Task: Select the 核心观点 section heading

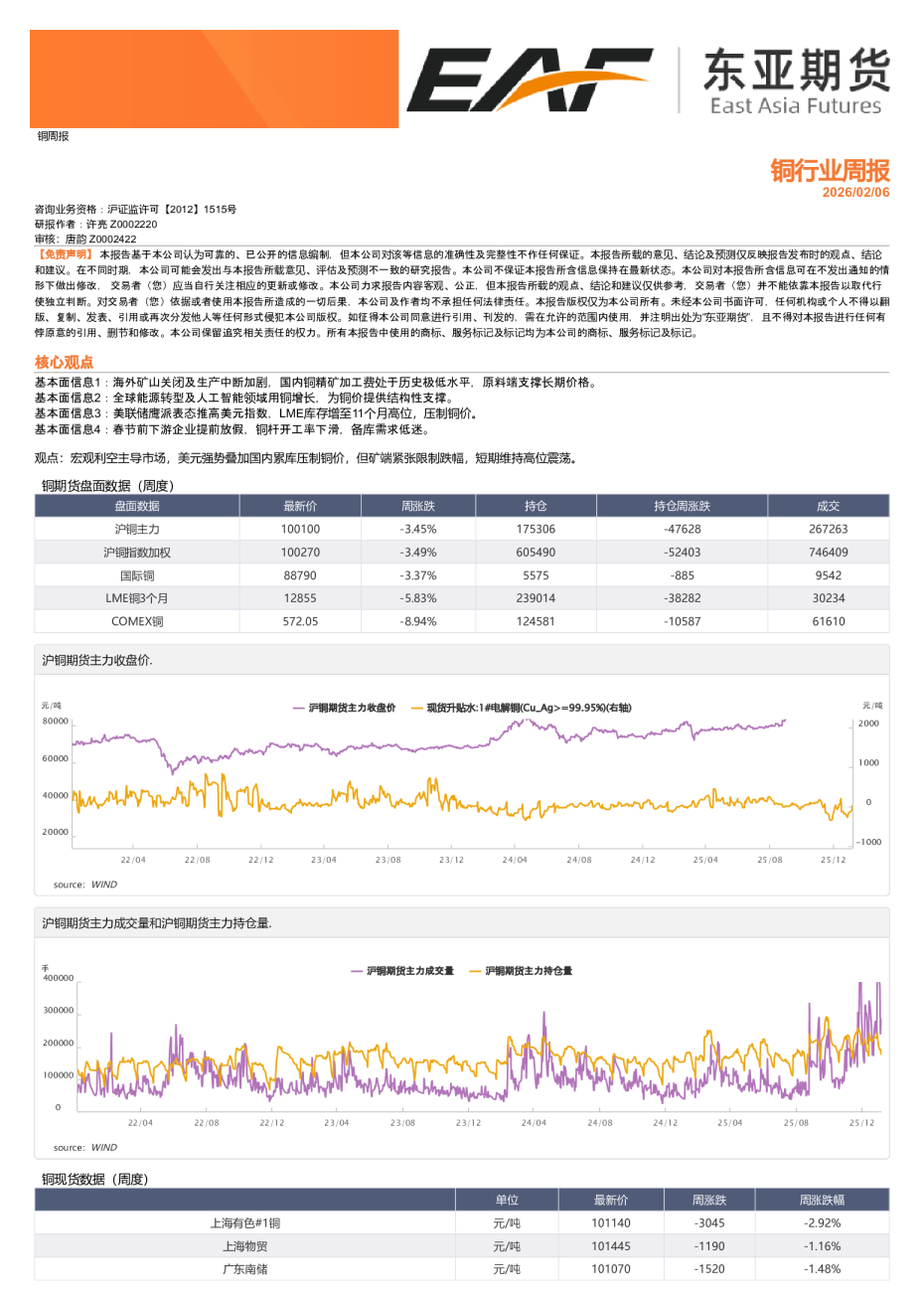Action: [x=65, y=363]
